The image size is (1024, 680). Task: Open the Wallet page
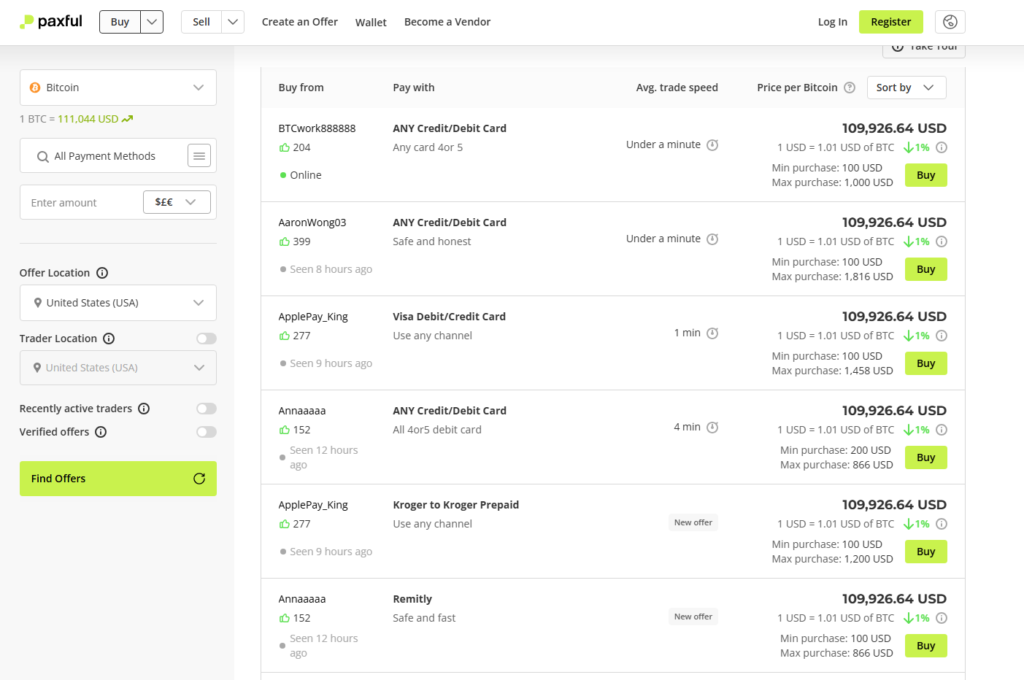click(371, 22)
